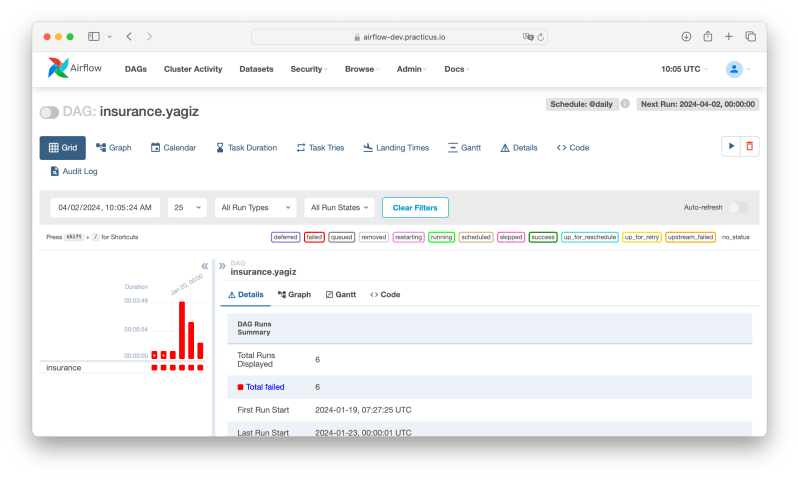The height and width of the screenshot is (479, 799).
Task: Open the Landing Times tab
Action: point(396,148)
